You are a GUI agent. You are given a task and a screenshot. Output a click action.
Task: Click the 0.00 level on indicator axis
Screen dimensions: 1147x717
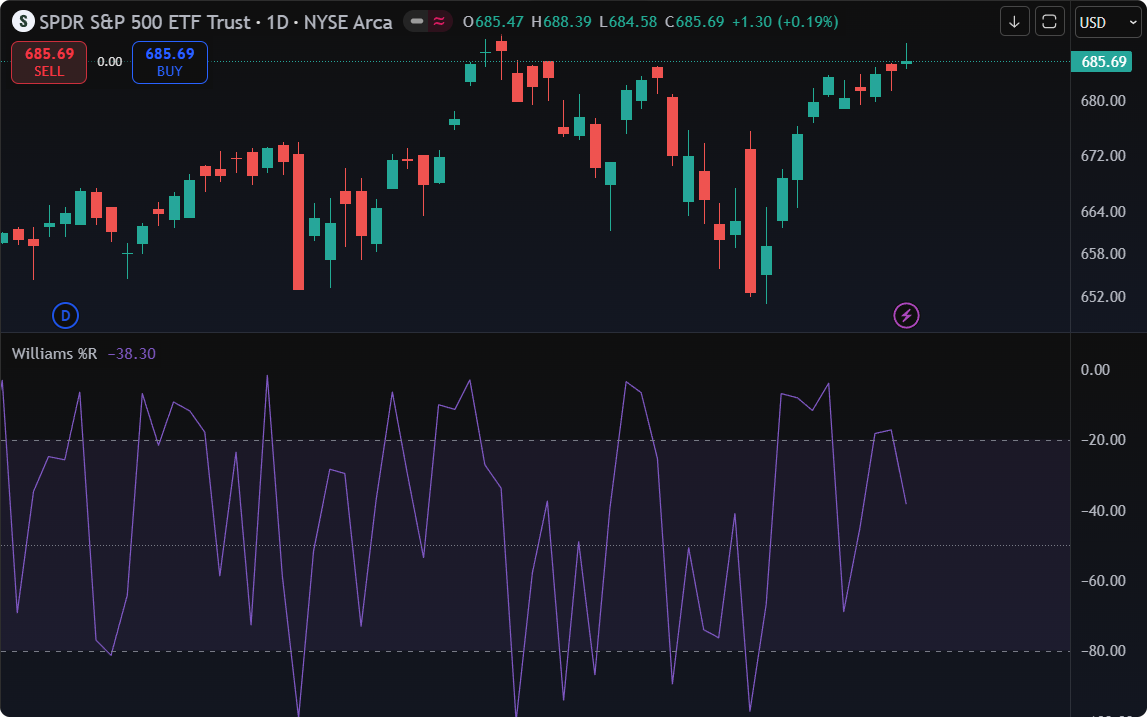[x=1095, y=370]
